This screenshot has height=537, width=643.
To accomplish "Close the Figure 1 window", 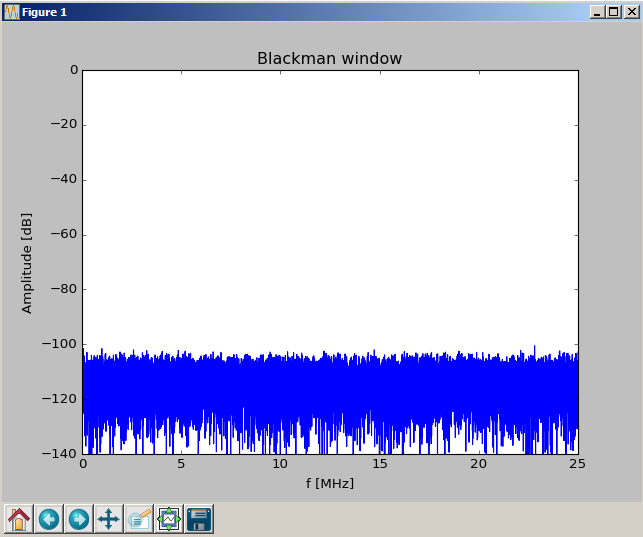I will pyautogui.click(x=632, y=12).
